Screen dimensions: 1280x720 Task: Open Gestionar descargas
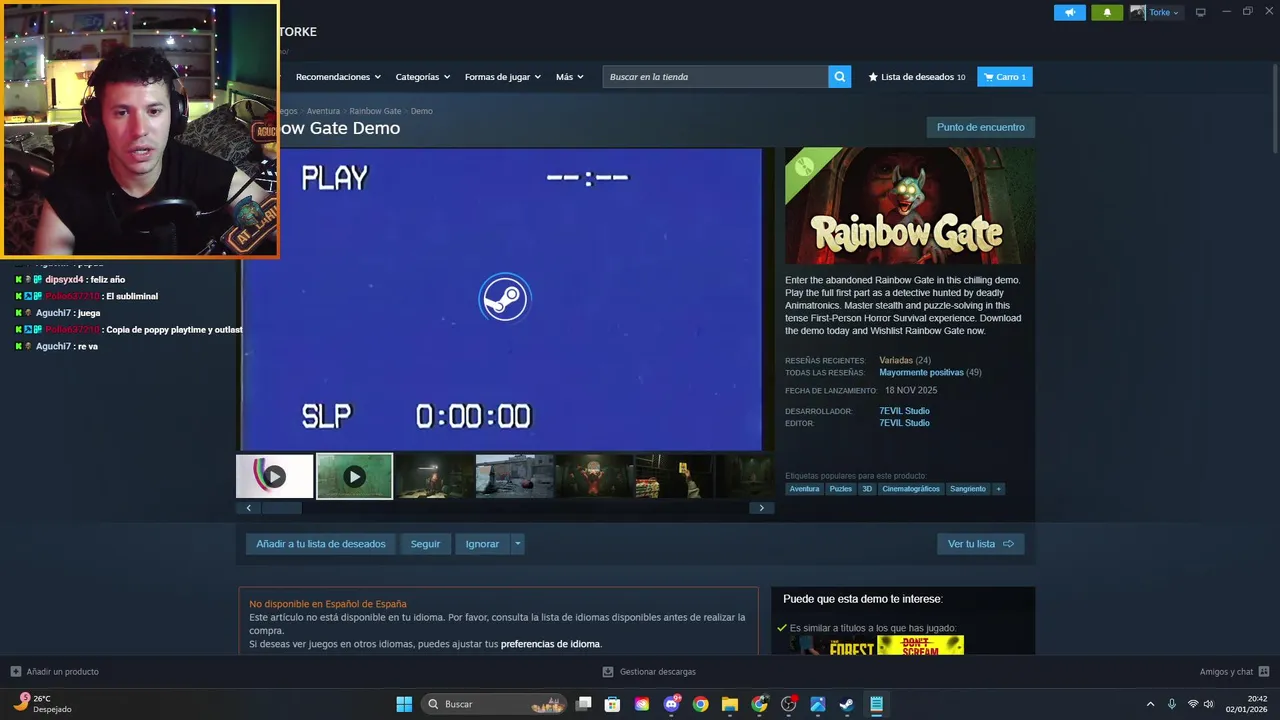[649, 672]
